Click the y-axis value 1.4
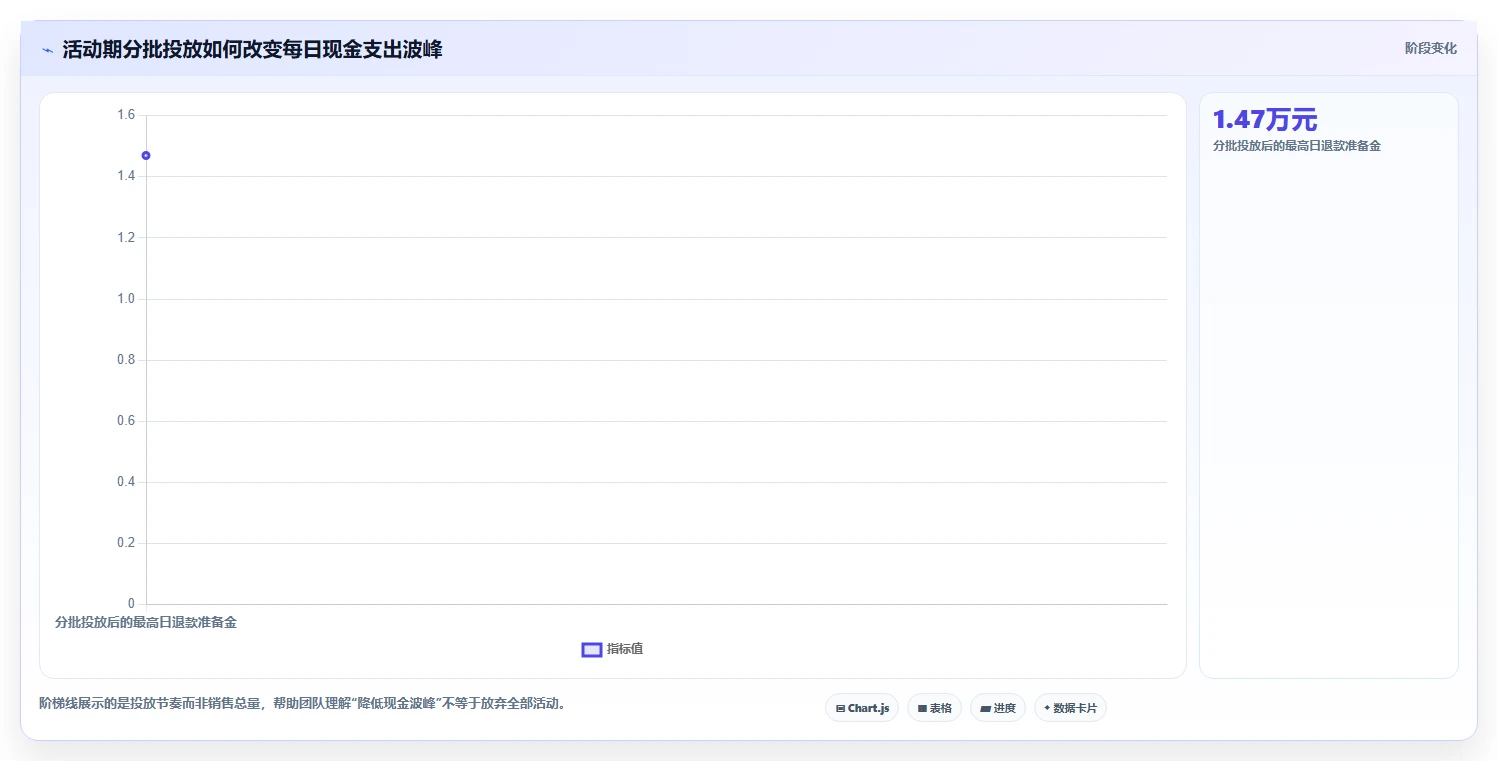This screenshot has height=761, width=1498. pos(126,176)
